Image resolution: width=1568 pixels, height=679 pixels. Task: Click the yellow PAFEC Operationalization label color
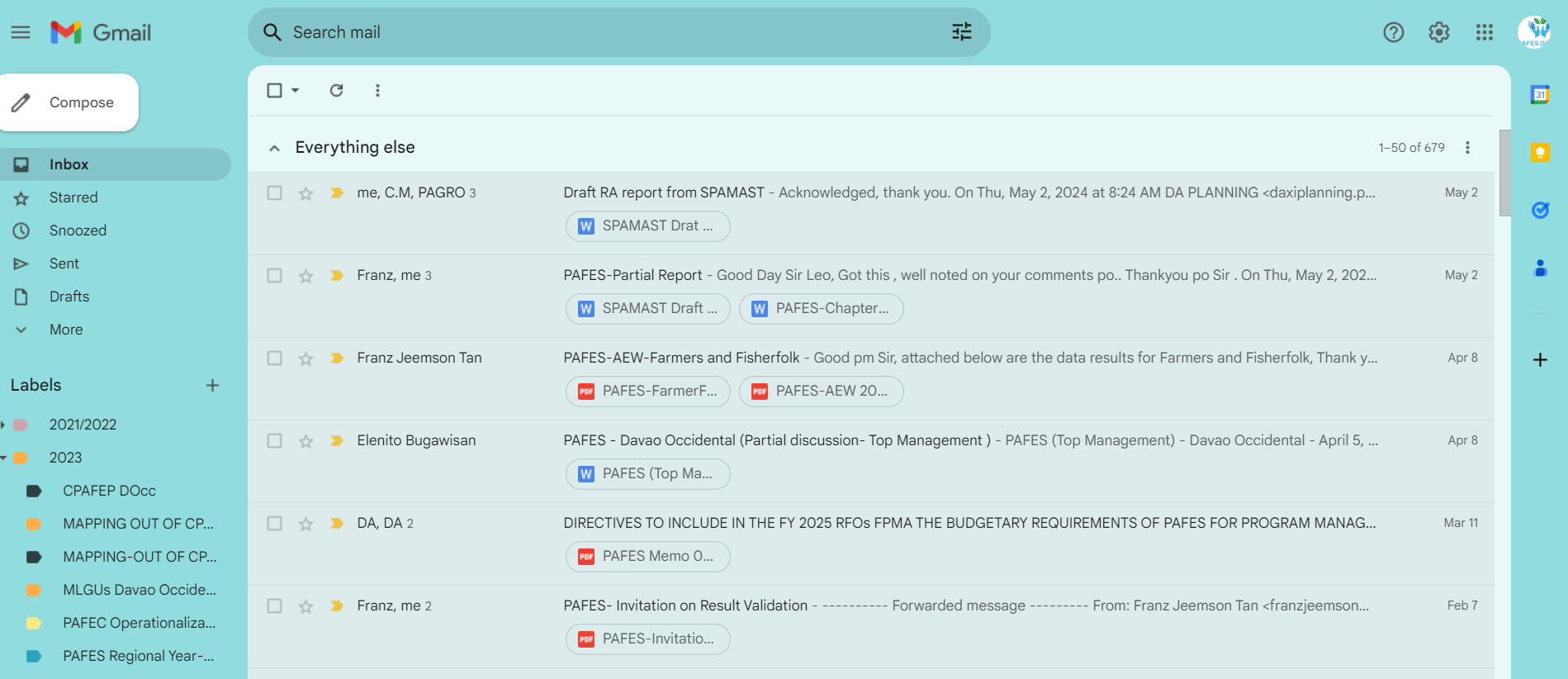(x=34, y=623)
